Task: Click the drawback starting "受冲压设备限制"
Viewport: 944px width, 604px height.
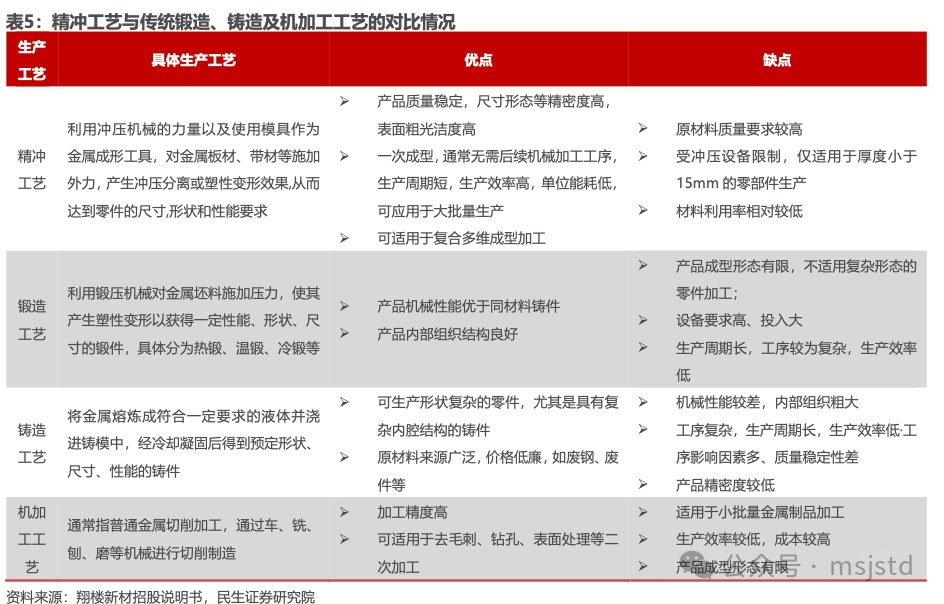Action: click(x=796, y=170)
